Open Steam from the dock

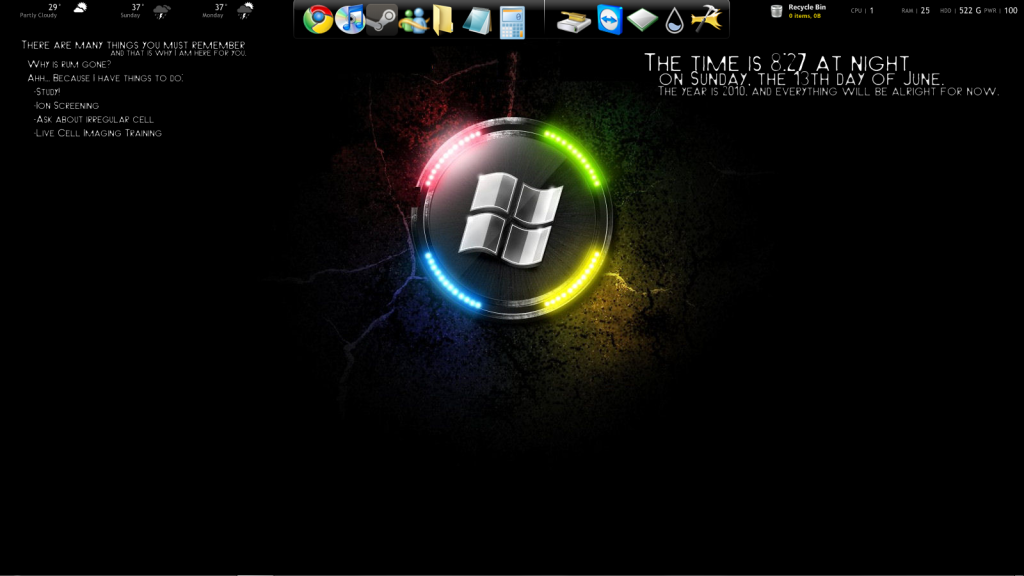click(x=381, y=20)
